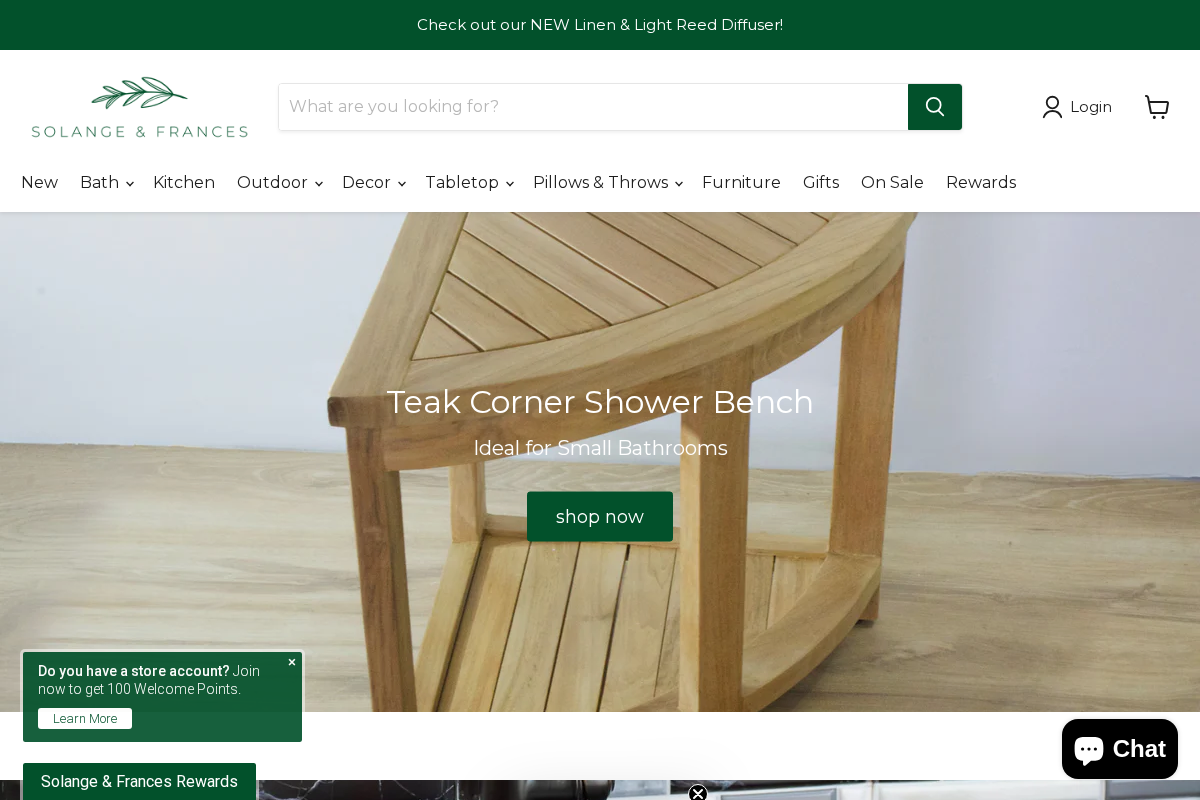
Task: Click the Solange & Frances leaf logo
Action: [140, 107]
